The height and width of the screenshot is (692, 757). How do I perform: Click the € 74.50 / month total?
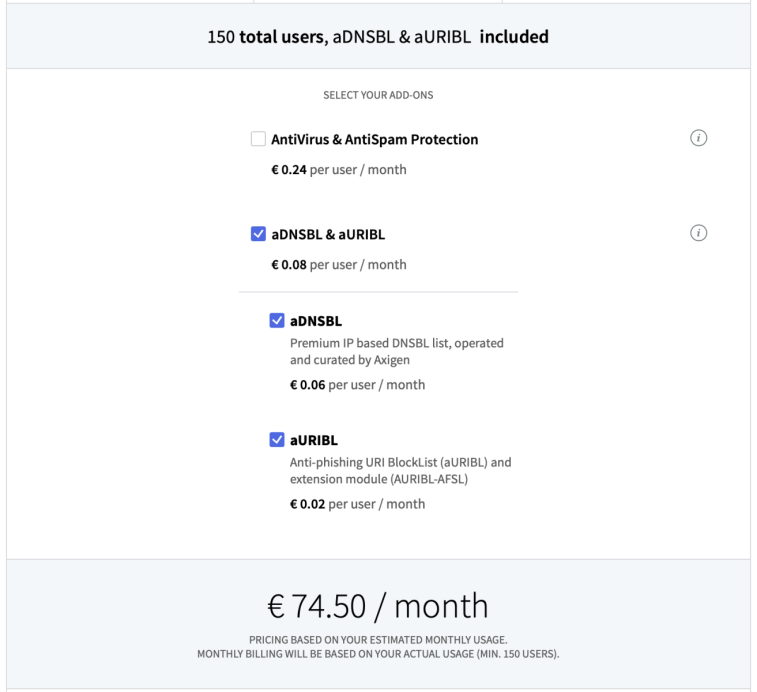tap(378, 606)
